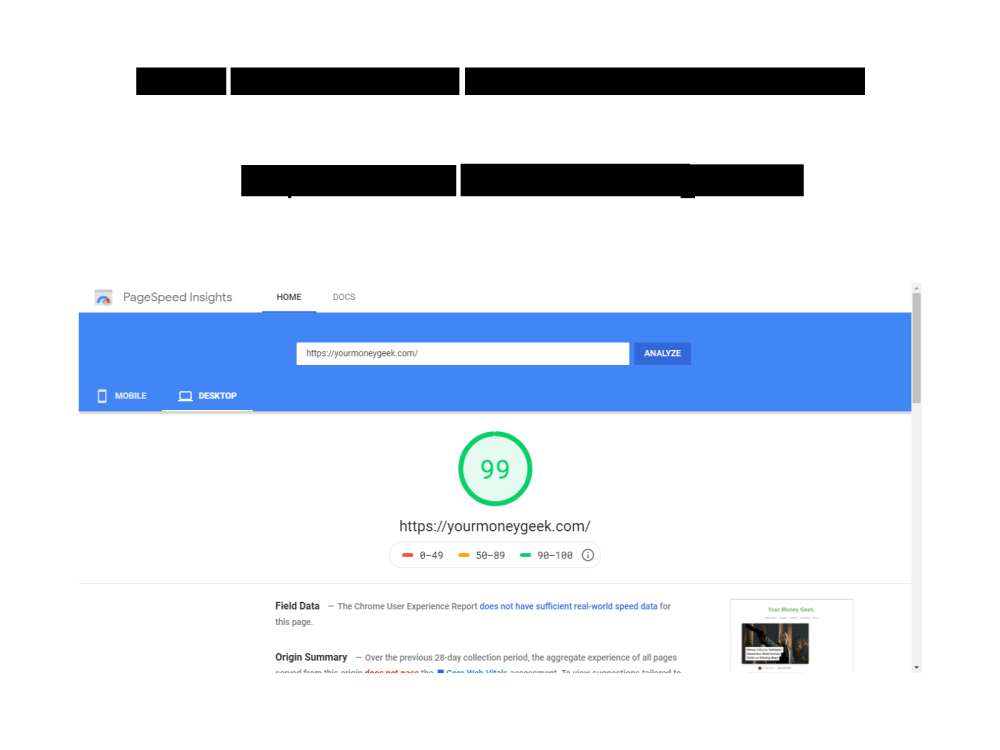Click the 99 performance score gauge
Viewport: 1000px width, 750px height.
tap(495, 469)
